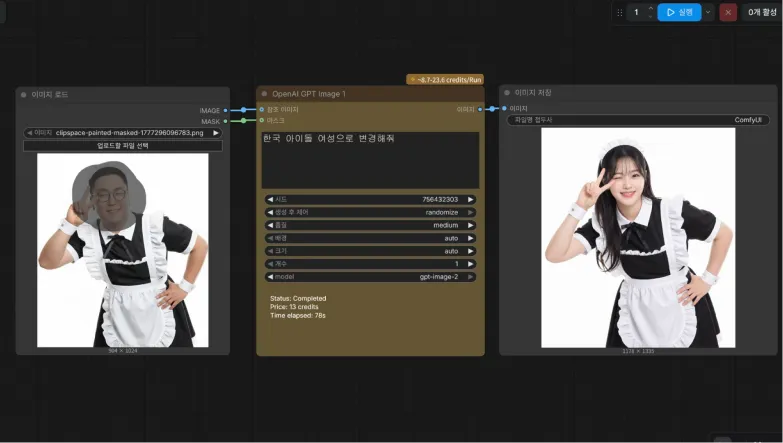The image size is (783, 443).
Task: Step 크기 backward with its left arrow
Action: coord(270,251)
